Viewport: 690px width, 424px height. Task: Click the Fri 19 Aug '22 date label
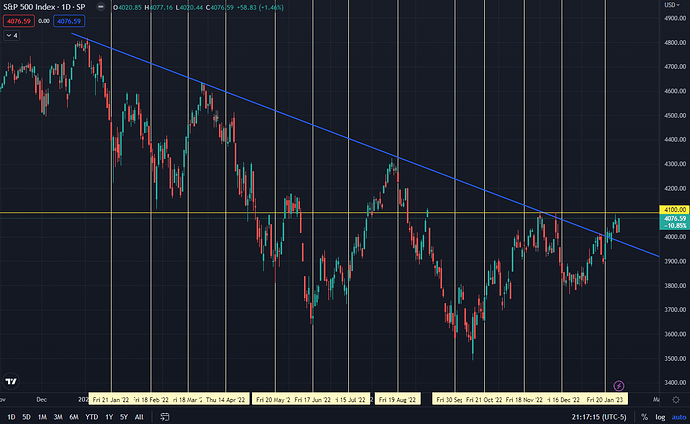(x=397, y=400)
